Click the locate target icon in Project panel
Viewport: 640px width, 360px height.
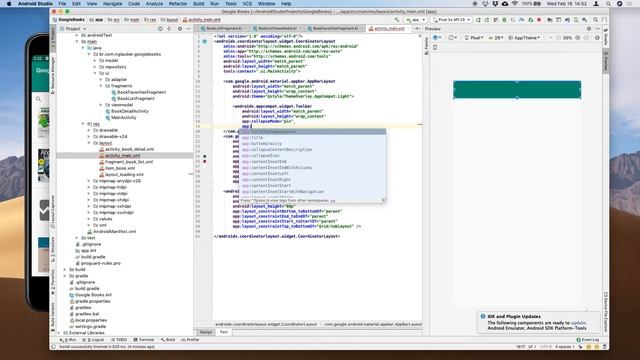pyautogui.click(x=160, y=29)
